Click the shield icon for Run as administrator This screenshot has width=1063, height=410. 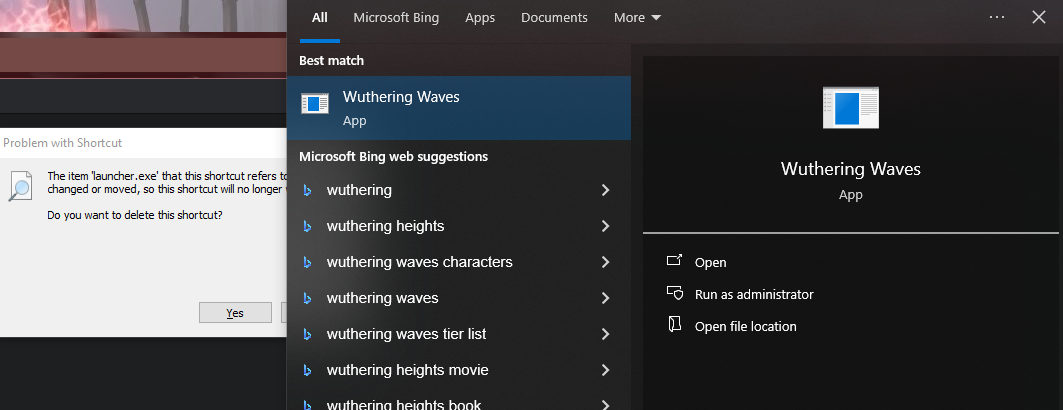[x=674, y=293]
